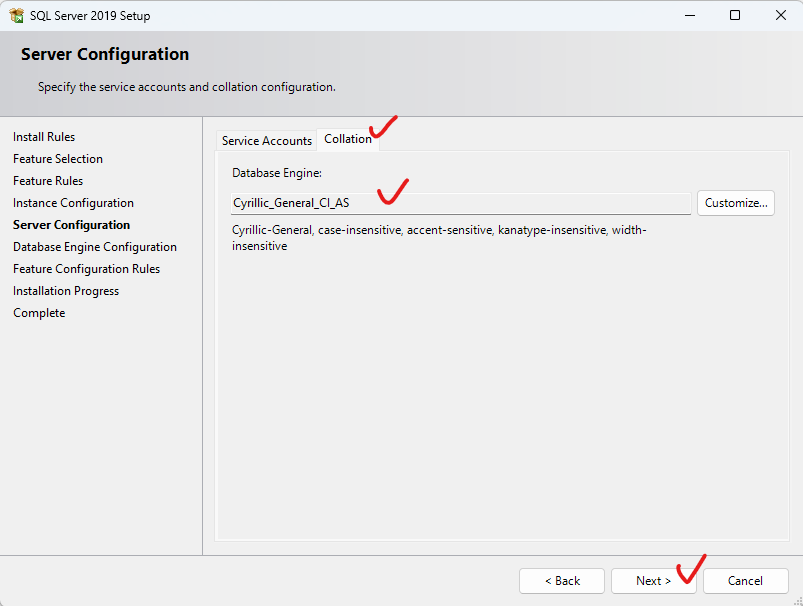Maximize the setup window
This screenshot has height=606, width=803.
pyautogui.click(x=735, y=15)
